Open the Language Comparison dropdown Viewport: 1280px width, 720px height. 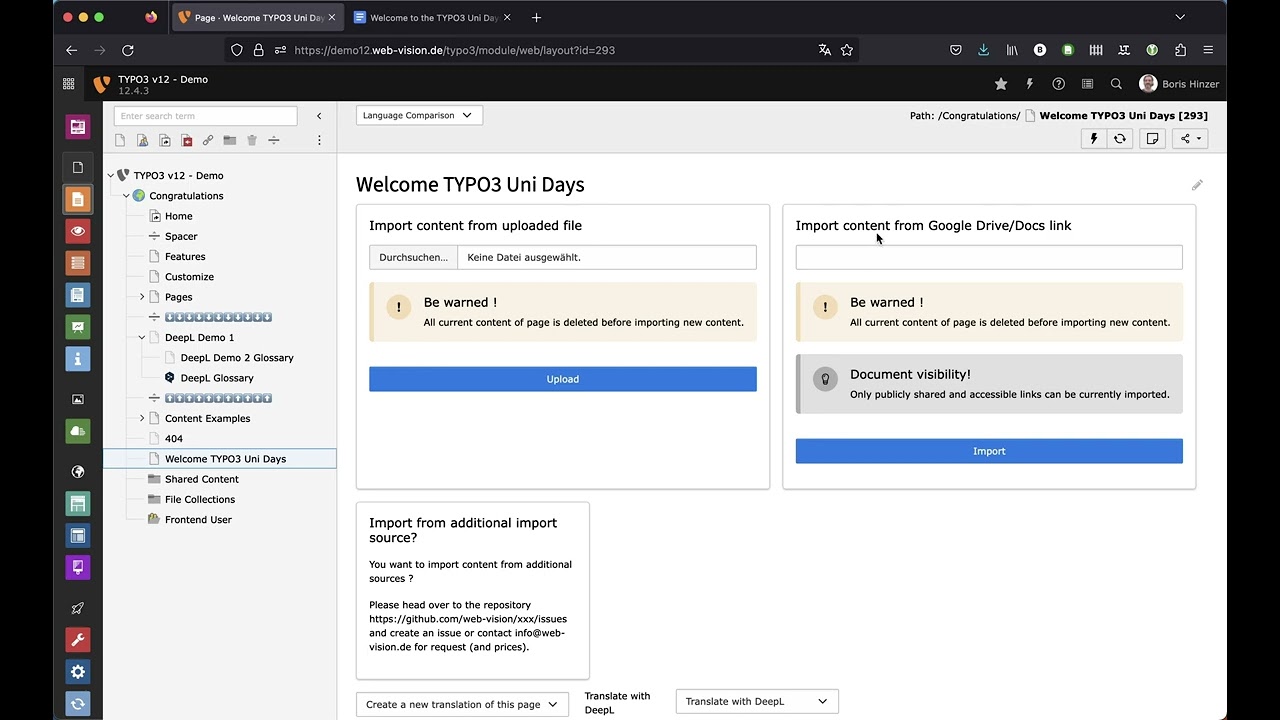(x=419, y=115)
